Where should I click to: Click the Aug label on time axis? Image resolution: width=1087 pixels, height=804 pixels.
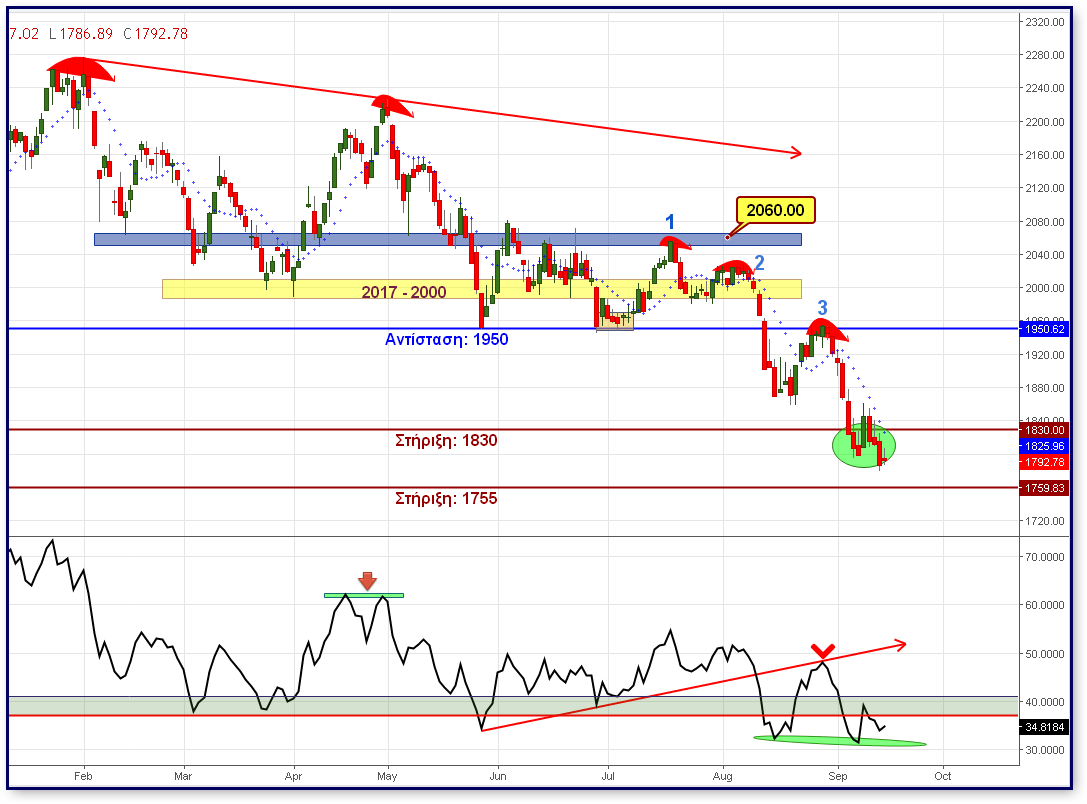(722, 776)
